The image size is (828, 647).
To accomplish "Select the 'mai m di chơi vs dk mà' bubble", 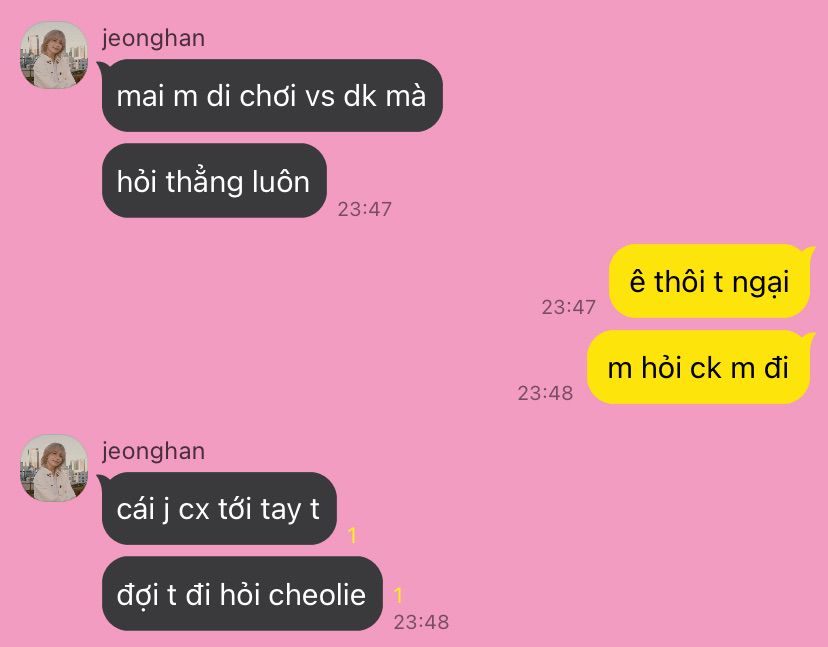I will tap(271, 96).
